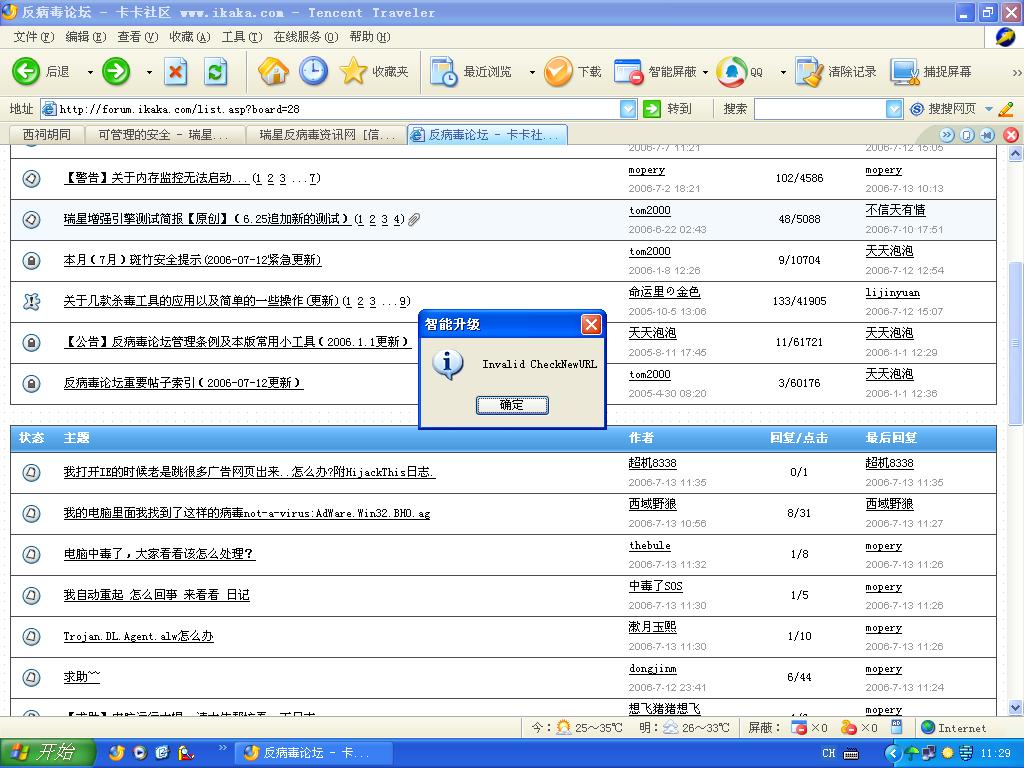Close the 智能升级 dialog with X

(x=592, y=324)
